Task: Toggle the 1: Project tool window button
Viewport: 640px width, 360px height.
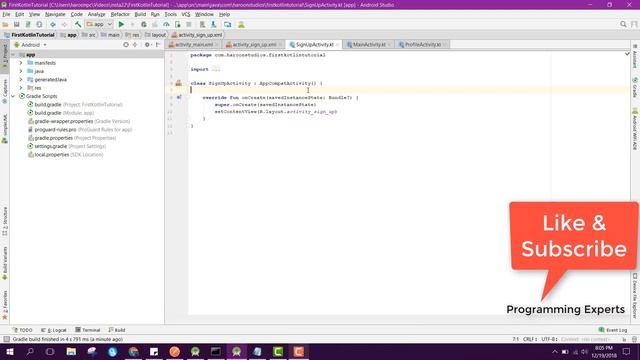Action: pos(5,56)
